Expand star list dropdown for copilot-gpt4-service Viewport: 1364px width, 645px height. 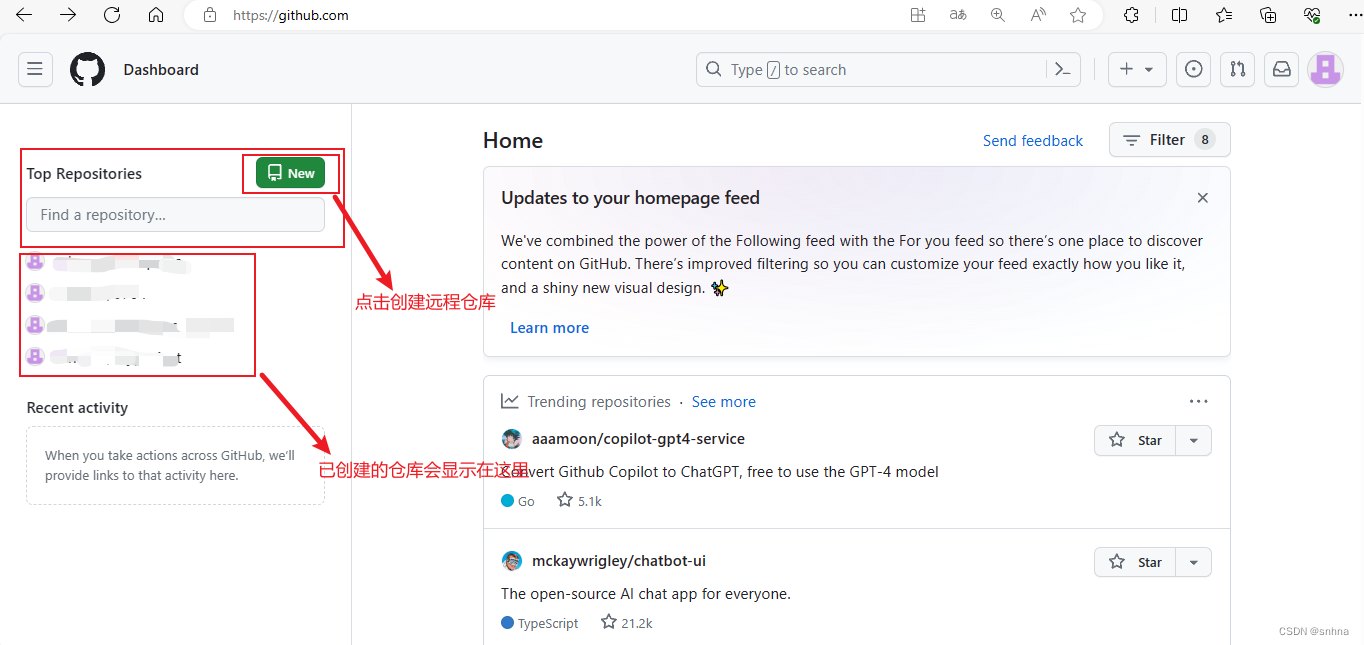tap(1193, 440)
